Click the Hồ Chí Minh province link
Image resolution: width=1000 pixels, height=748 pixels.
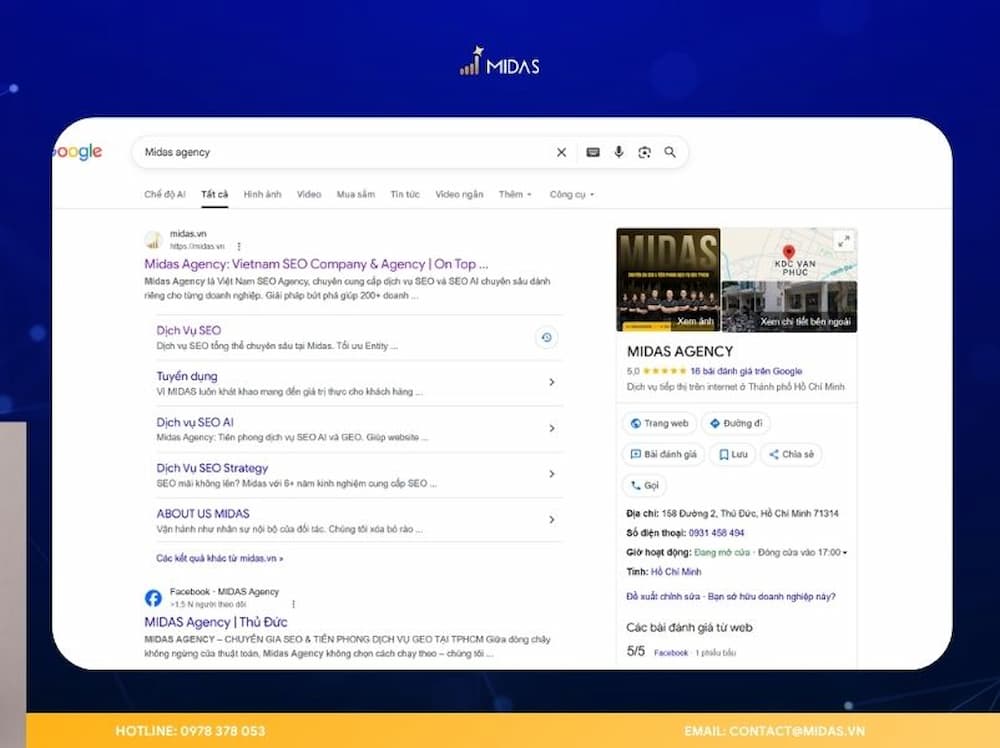tap(676, 572)
